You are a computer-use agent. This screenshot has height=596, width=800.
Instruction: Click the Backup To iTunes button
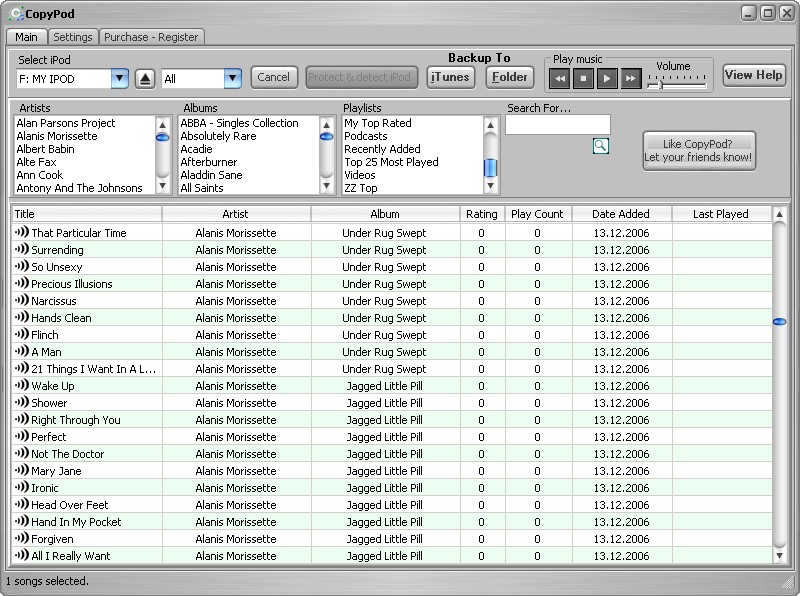pos(450,77)
